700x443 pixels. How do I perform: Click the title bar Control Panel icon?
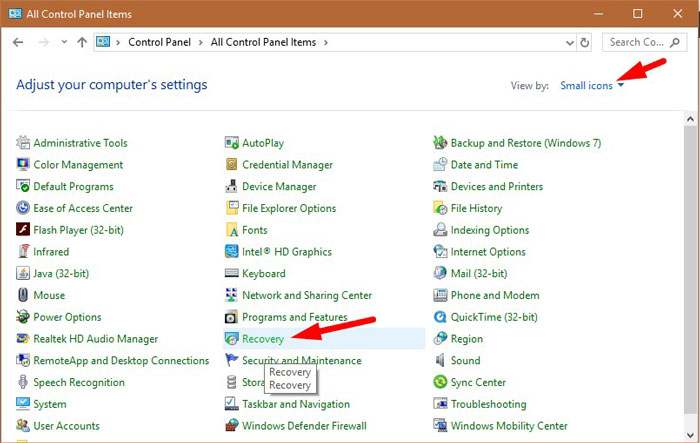[x=15, y=13]
